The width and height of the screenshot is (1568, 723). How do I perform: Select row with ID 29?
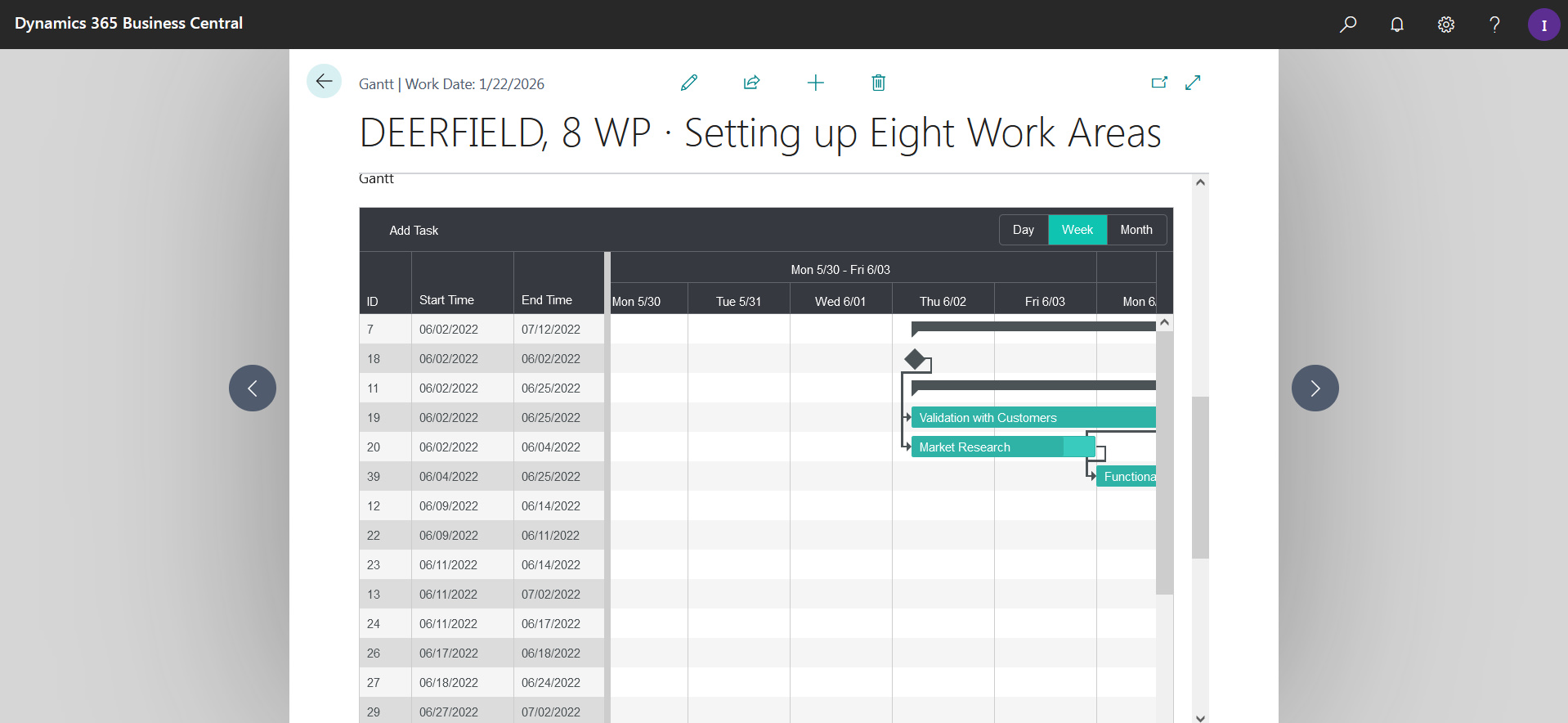pyautogui.click(x=482, y=710)
